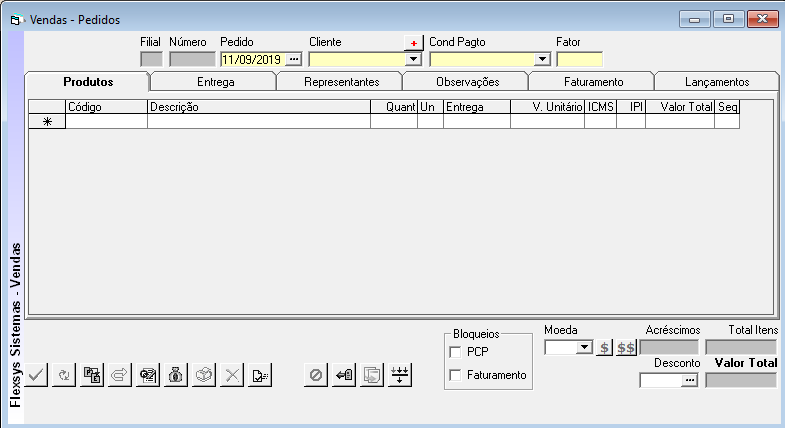Click the red plus add-client button

click(x=414, y=43)
